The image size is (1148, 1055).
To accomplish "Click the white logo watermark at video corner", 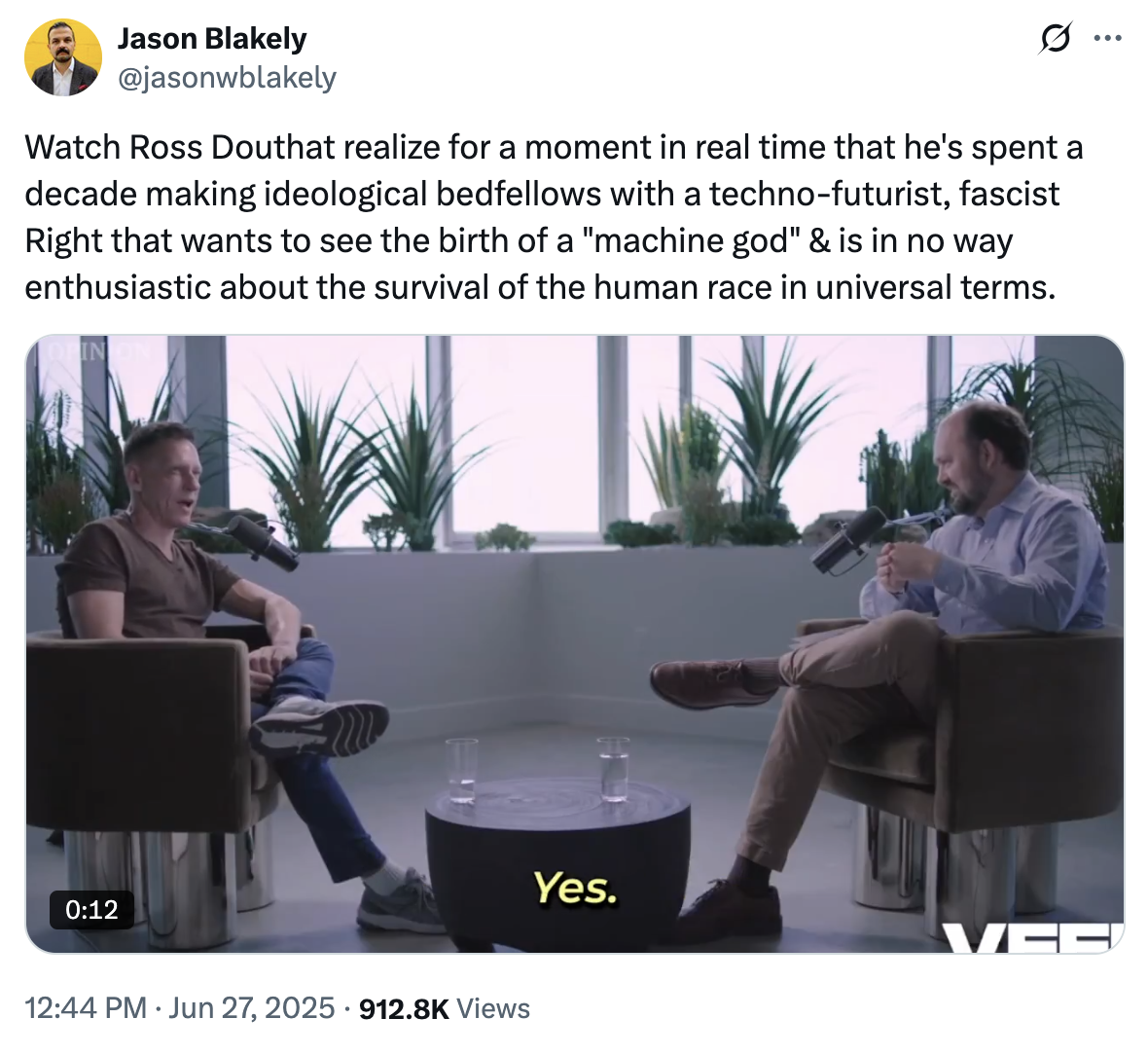I will click(1036, 936).
